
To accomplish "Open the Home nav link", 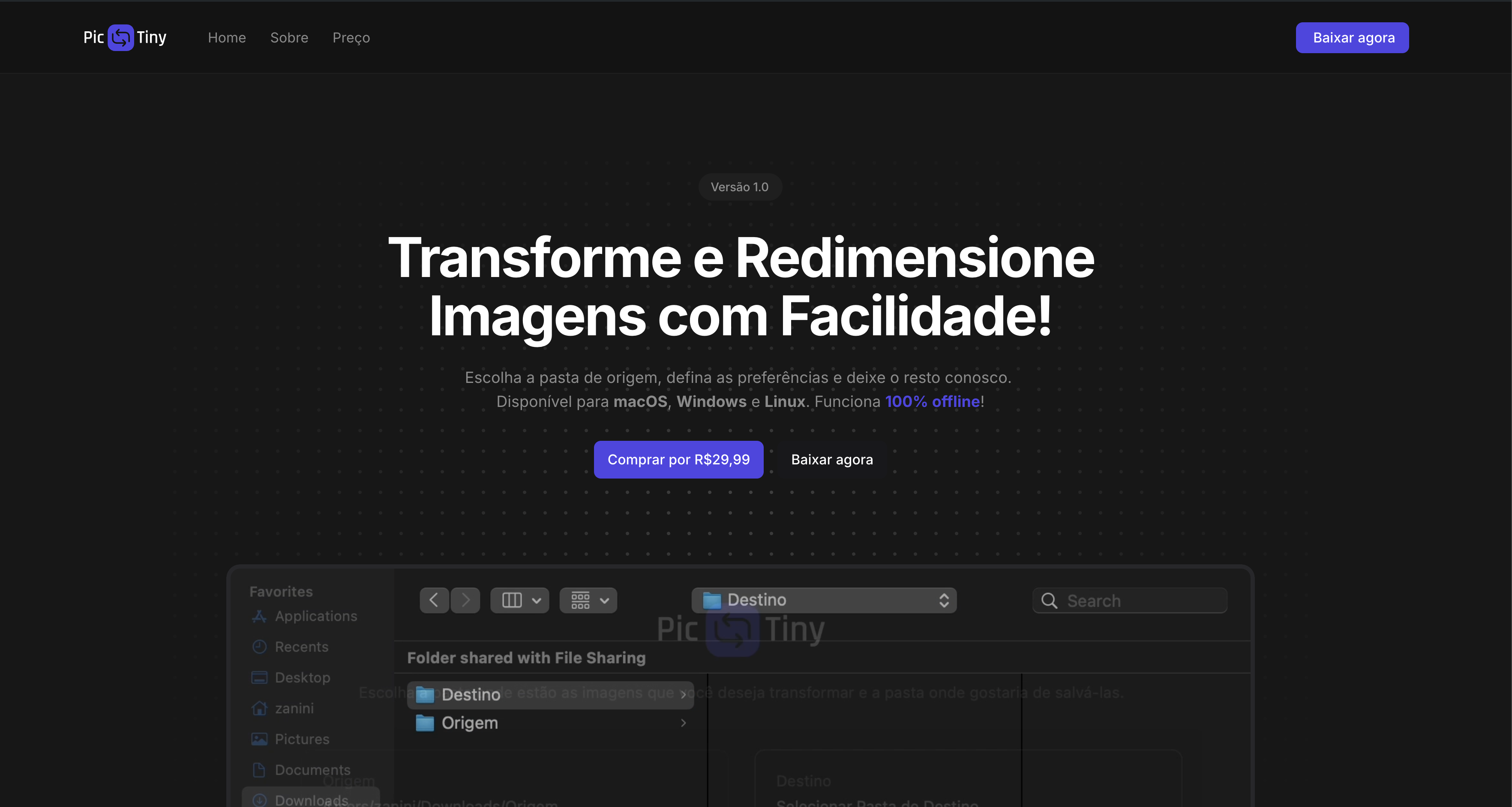I will pos(227,38).
